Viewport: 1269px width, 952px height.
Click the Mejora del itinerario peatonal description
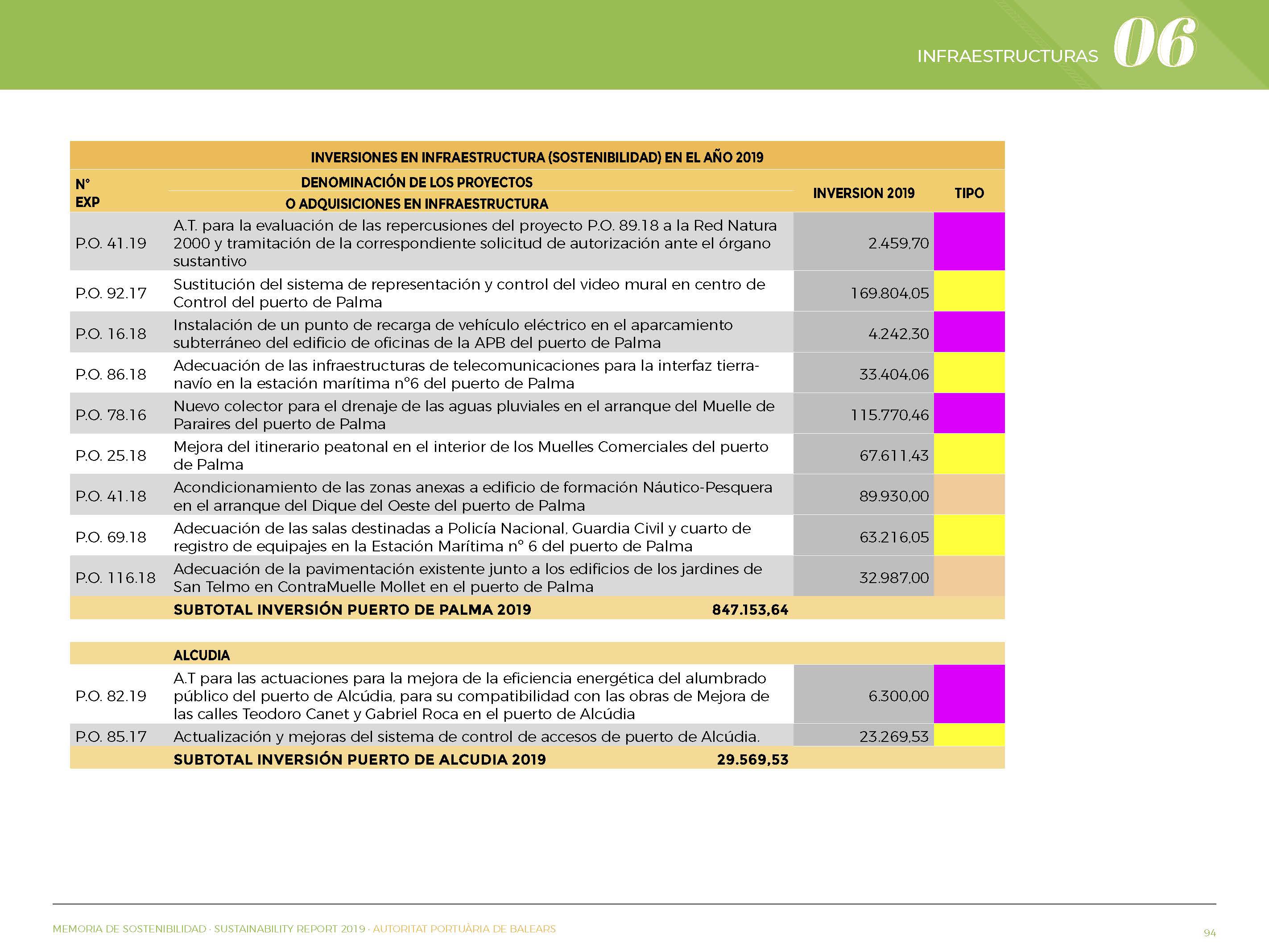pos(471,455)
